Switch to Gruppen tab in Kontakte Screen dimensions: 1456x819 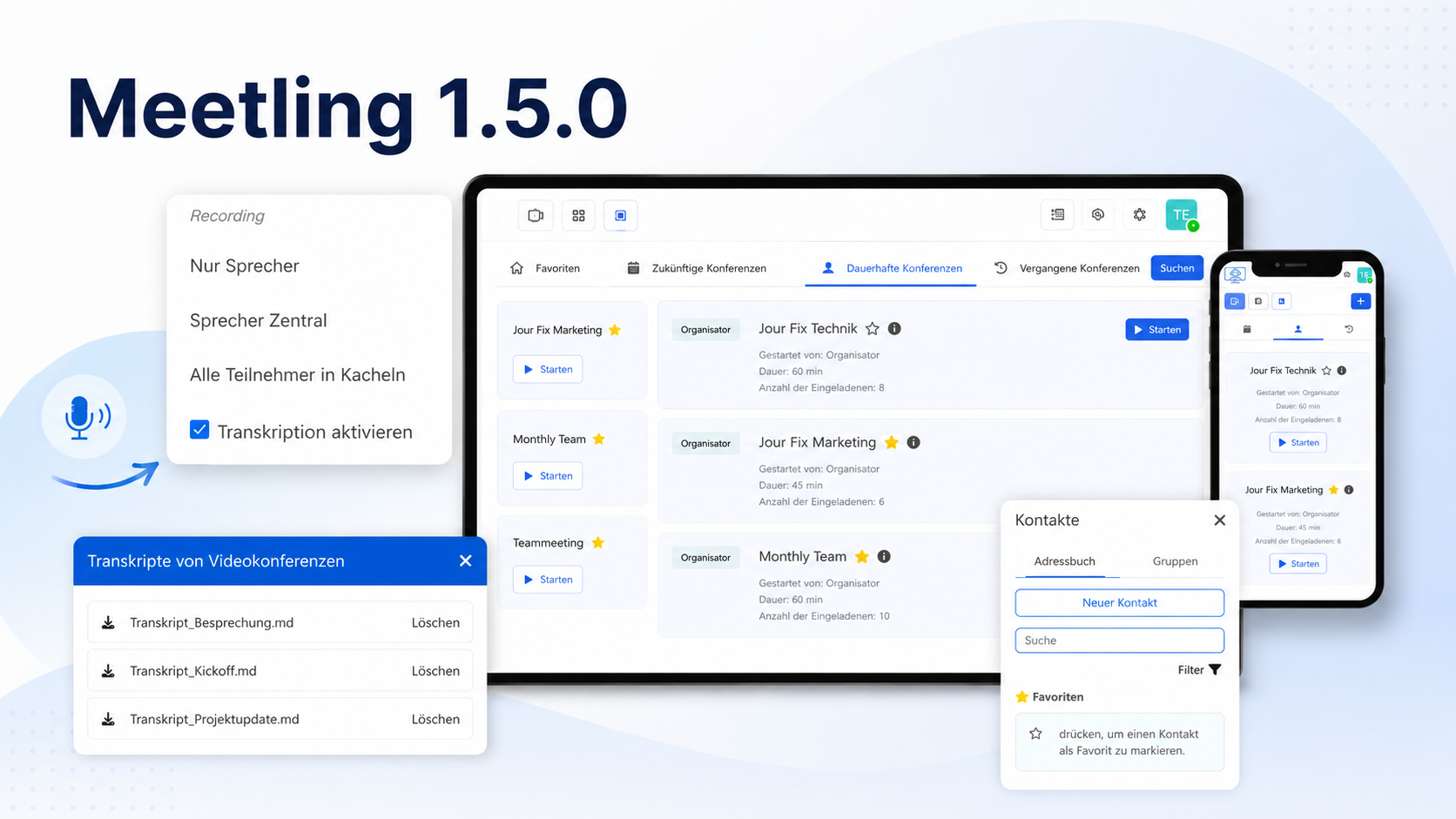1175,561
